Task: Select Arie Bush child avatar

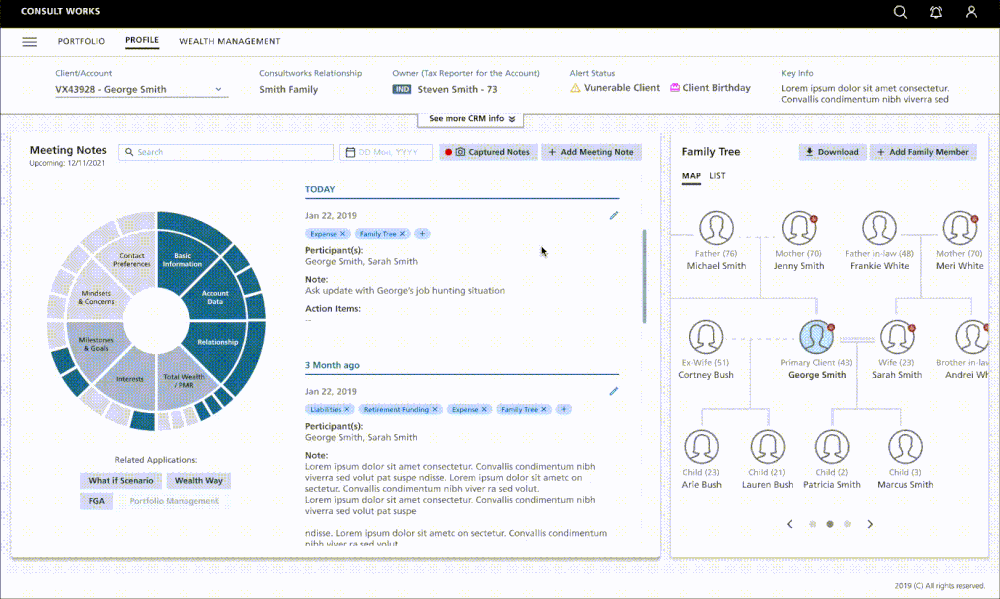Action: coord(702,447)
